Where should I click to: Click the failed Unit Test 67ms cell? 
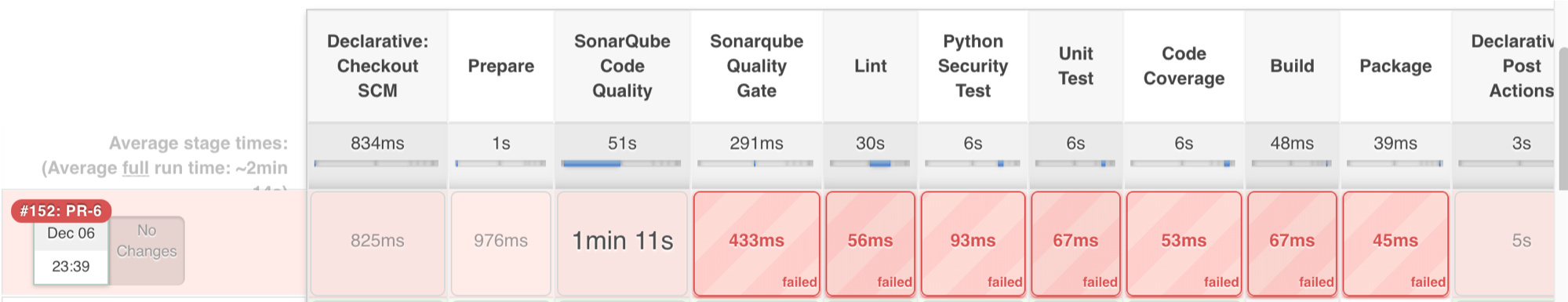click(x=1075, y=243)
